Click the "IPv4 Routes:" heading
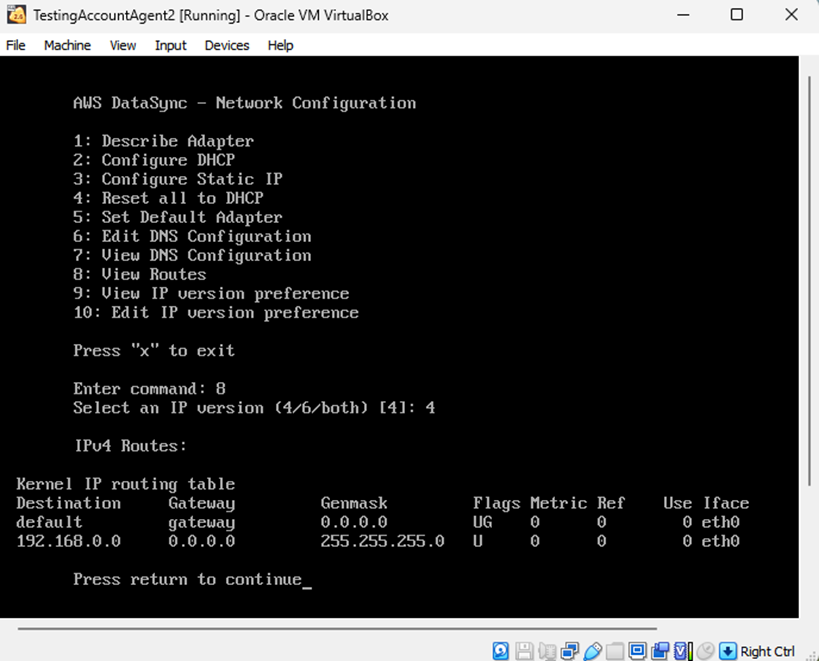819x661 pixels. click(x=130, y=446)
